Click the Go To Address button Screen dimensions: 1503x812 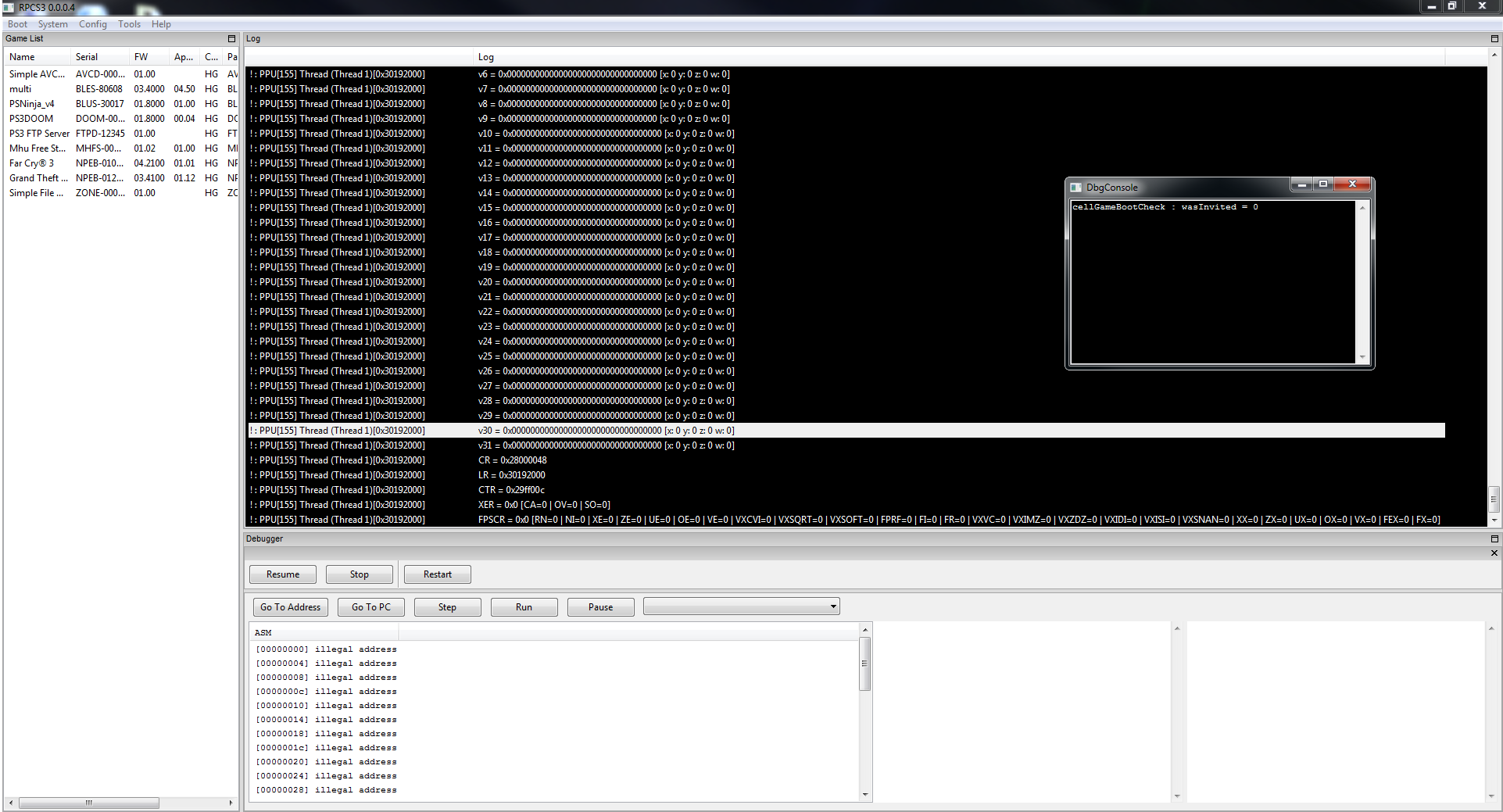pyautogui.click(x=290, y=607)
